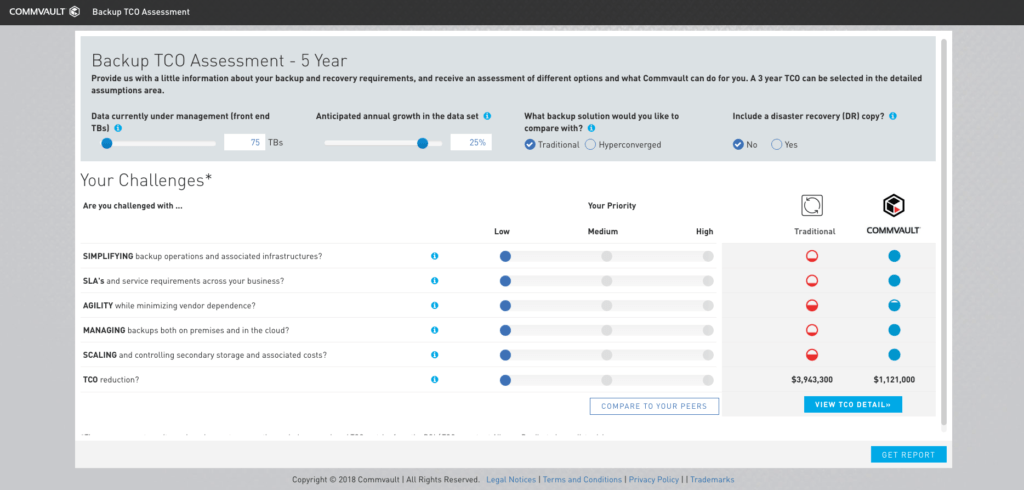Click Traditional TCO value $3,943,300
1024x490 pixels.
812,380
